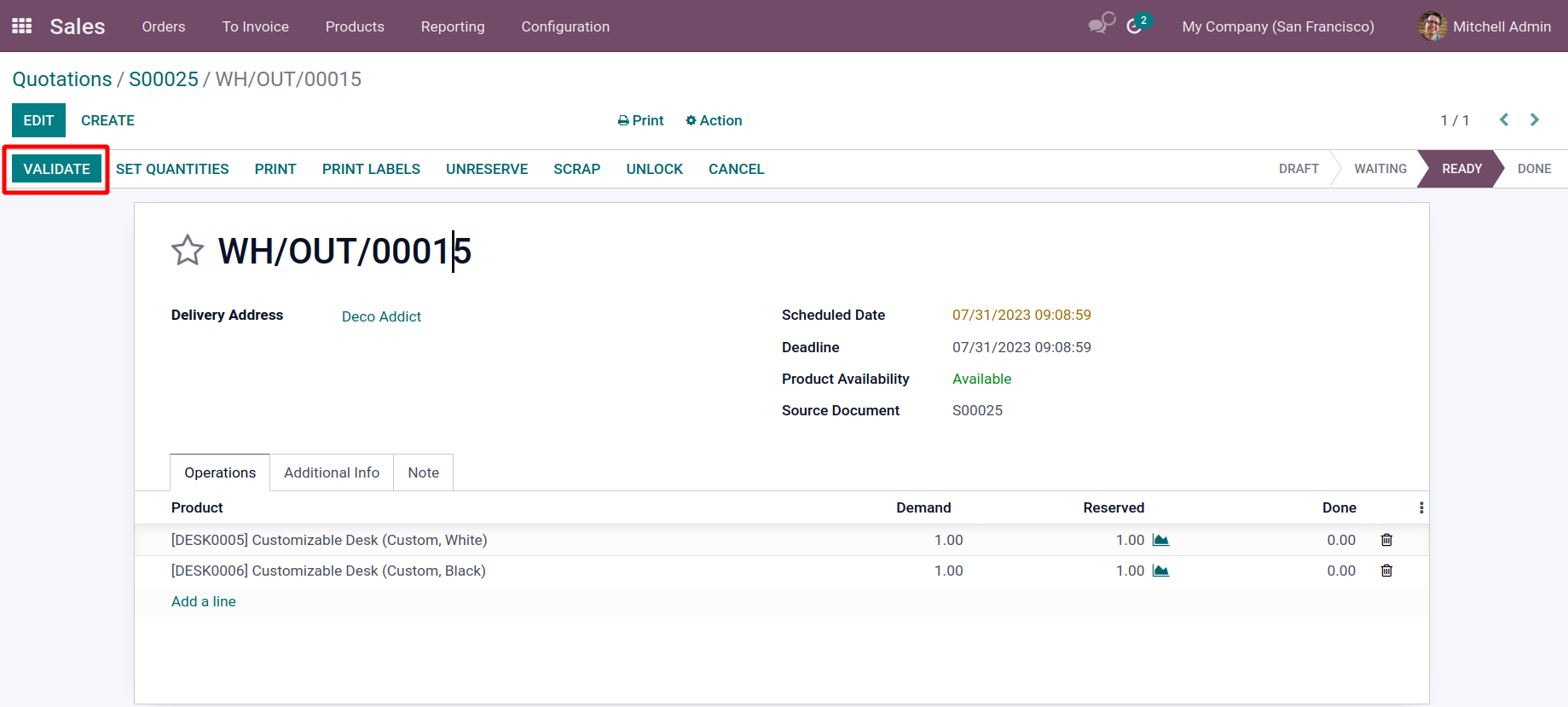Open forecast chart icon for Black desk
The image size is (1568, 707).
(x=1160, y=571)
